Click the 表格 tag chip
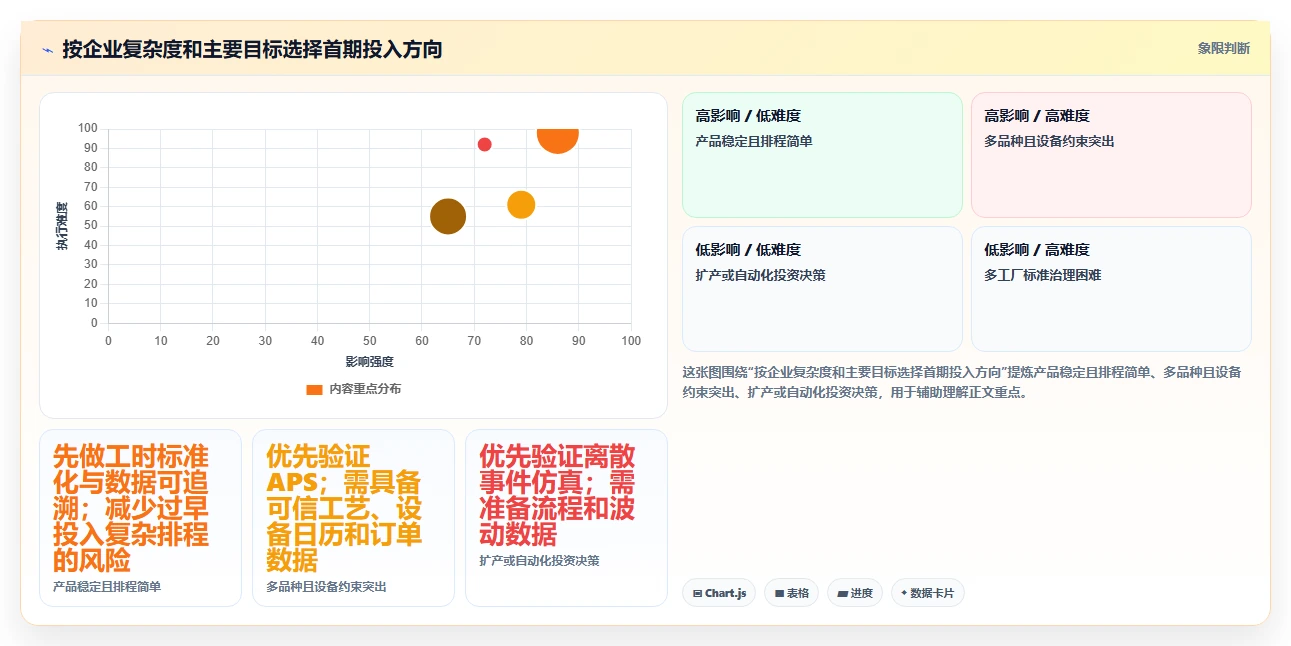 [x=791, y=593]
